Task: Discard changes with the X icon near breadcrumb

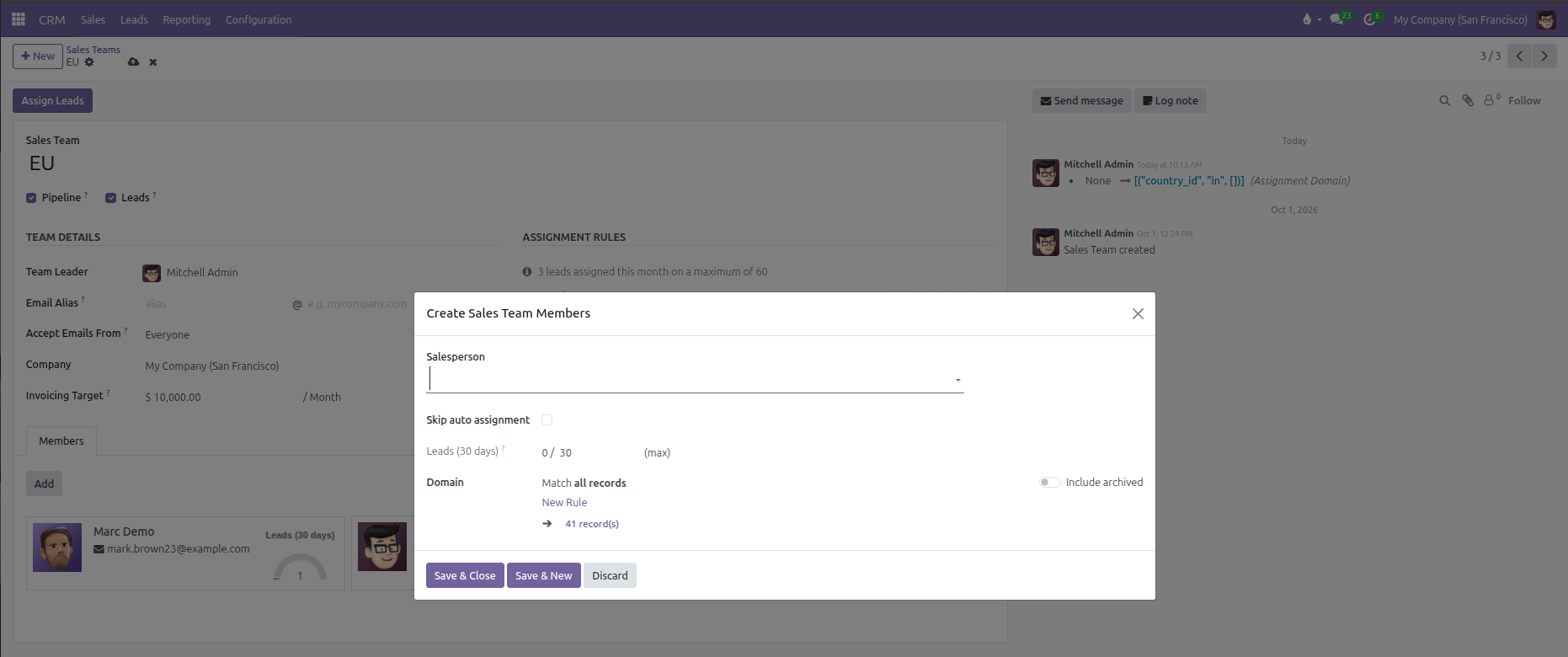Action: pyautogui.click(x=153, y=62)
